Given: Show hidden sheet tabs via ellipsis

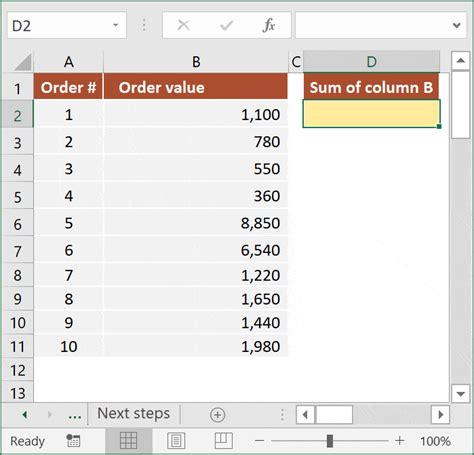Looking at the screenshot, I should pos(75,416).
